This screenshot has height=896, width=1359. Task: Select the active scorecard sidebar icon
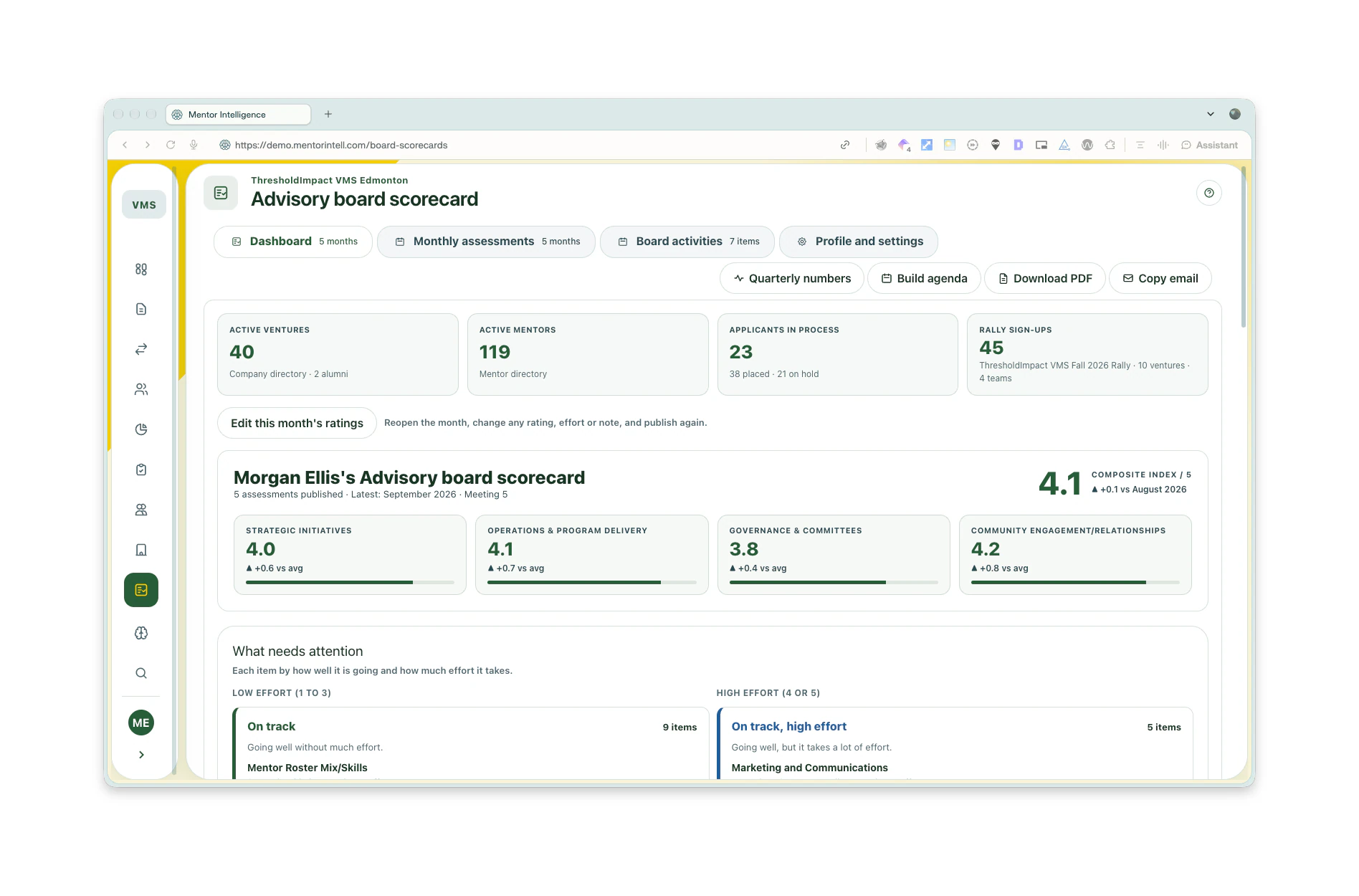click(x=141, y=590)
